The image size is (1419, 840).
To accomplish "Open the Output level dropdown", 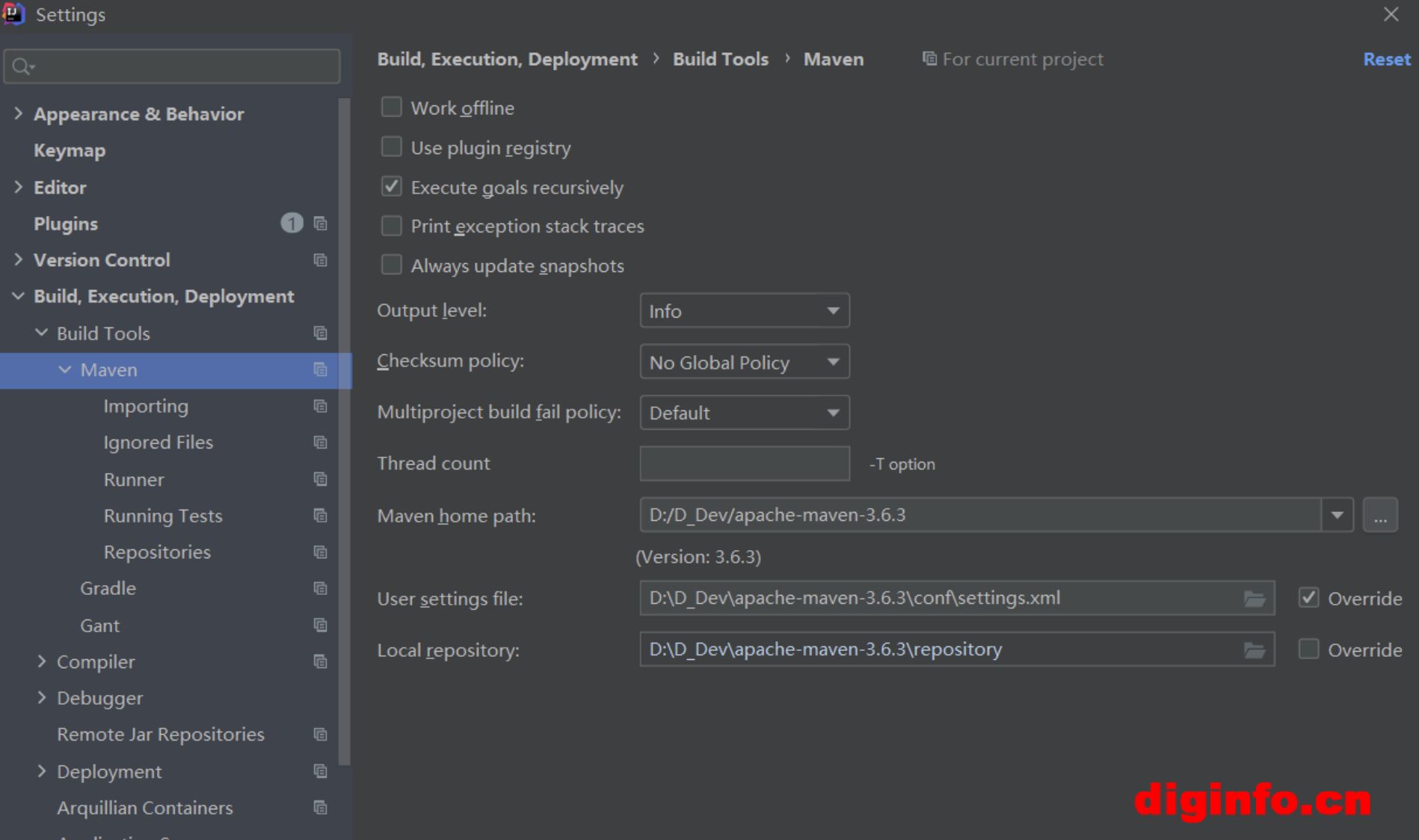I will click(x=745, y=311).
